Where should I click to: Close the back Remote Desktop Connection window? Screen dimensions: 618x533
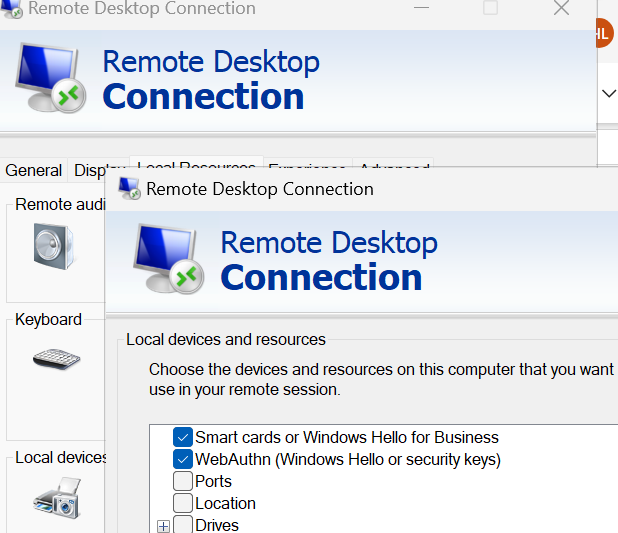[x=561, y=7]
